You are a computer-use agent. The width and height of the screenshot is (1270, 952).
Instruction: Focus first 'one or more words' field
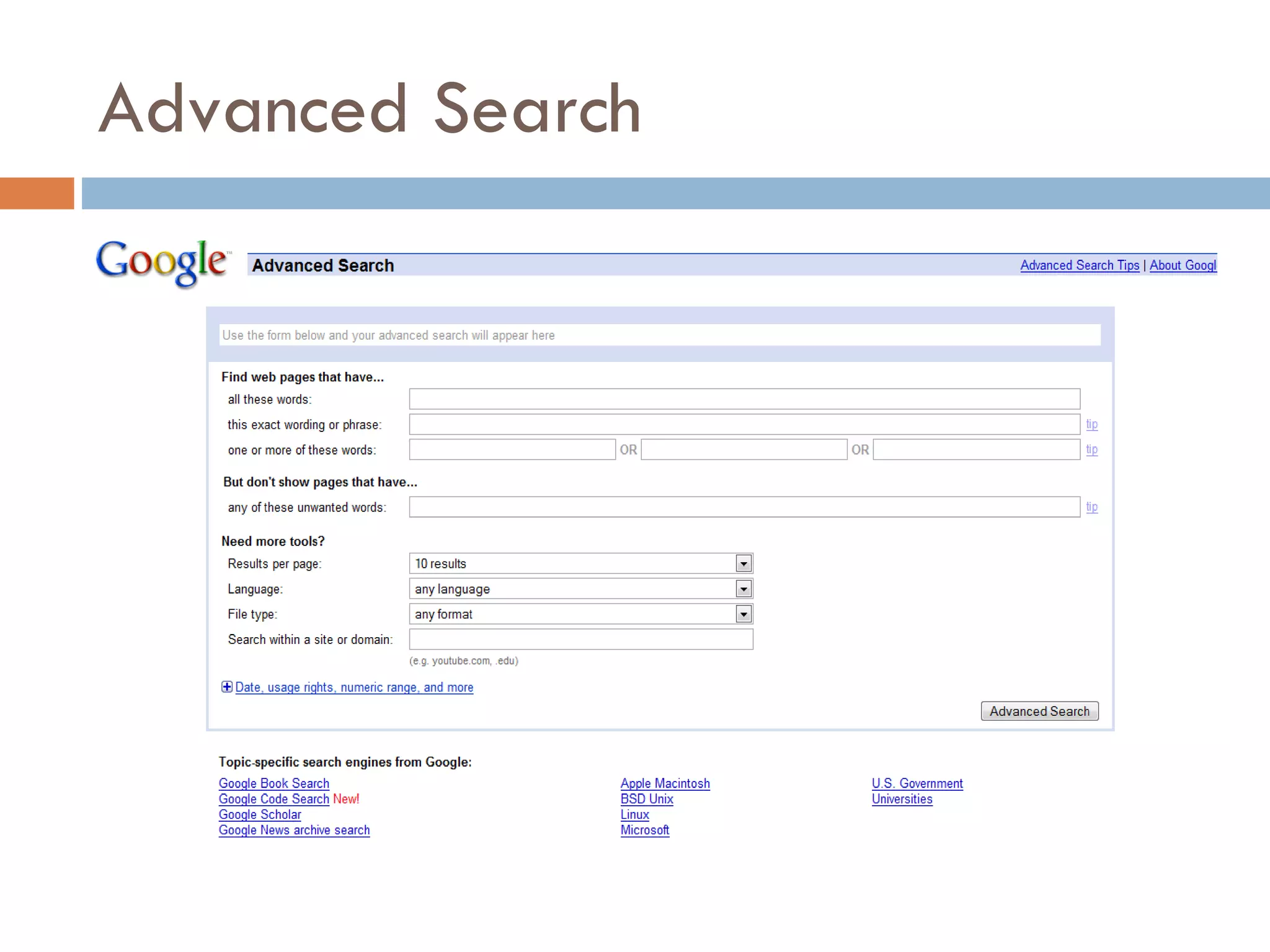[x=512, y=449]
